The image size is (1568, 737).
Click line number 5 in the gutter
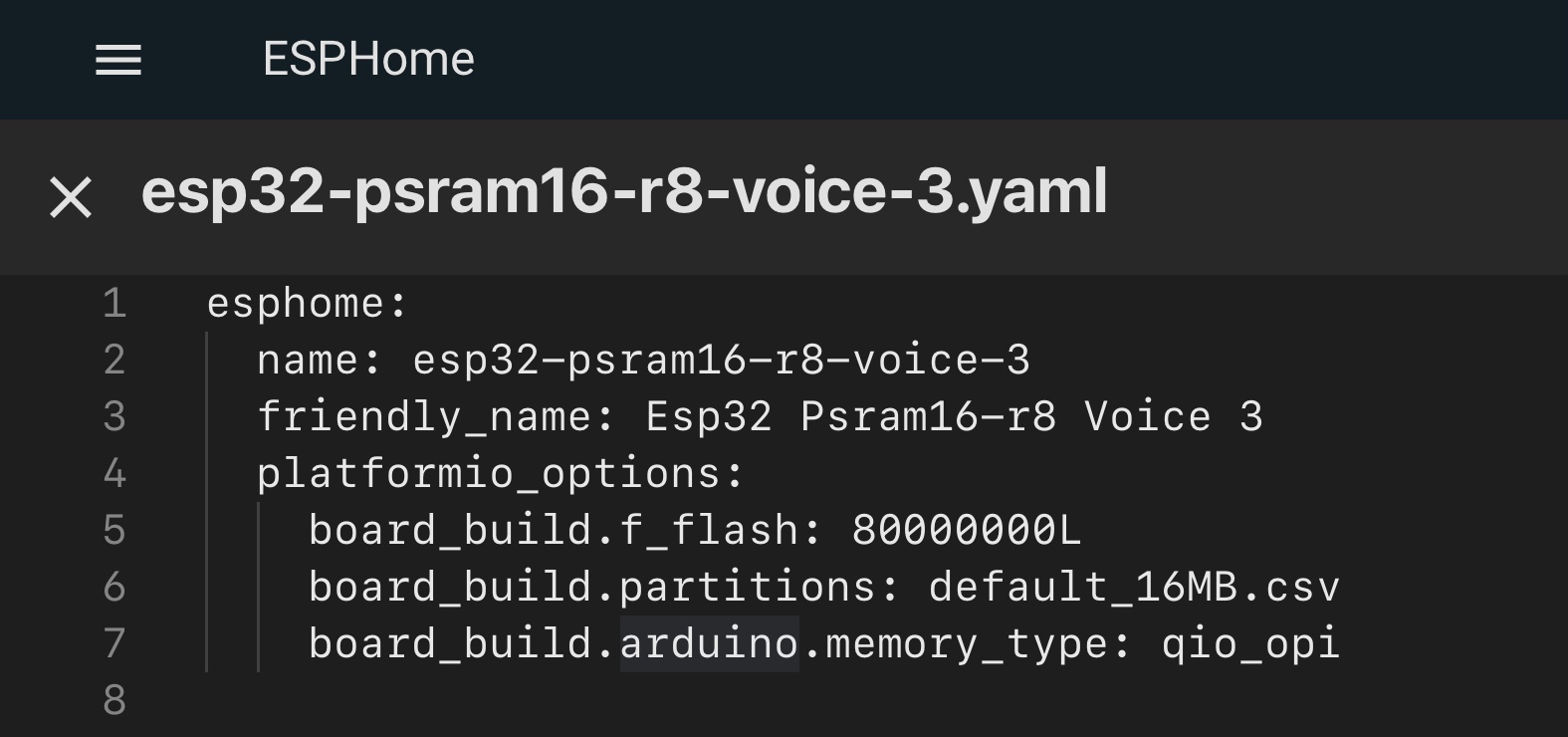[114, 530]
